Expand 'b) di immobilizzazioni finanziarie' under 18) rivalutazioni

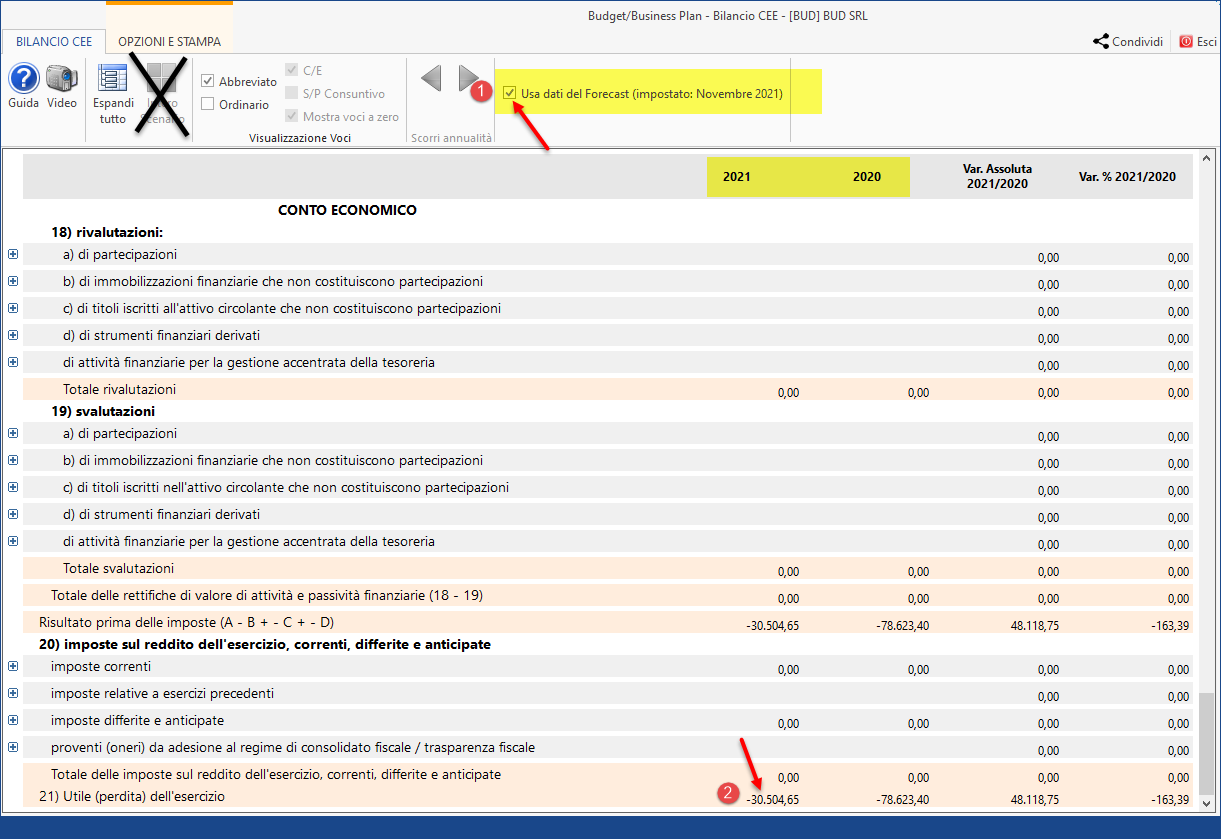(13, 281)
